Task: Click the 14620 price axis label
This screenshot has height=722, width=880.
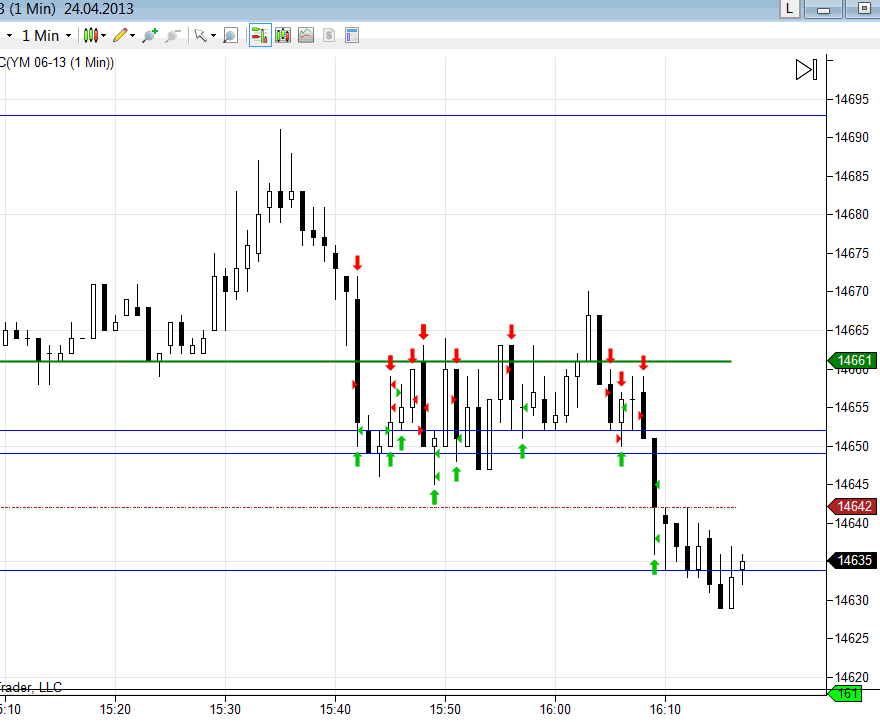Action: (852, 677)
